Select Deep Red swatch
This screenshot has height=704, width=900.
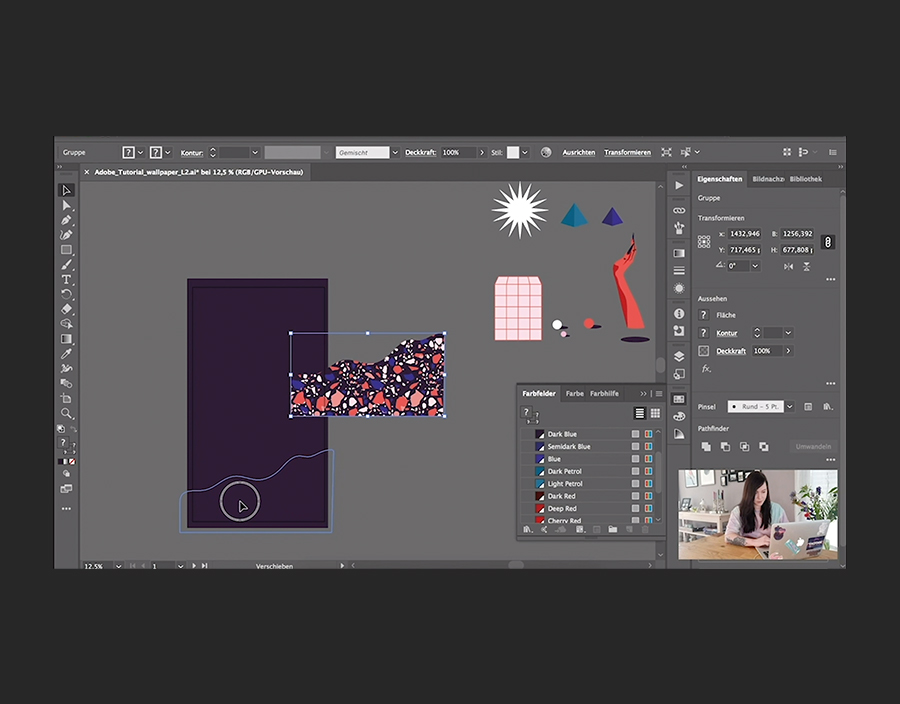(x=588, y=508)
